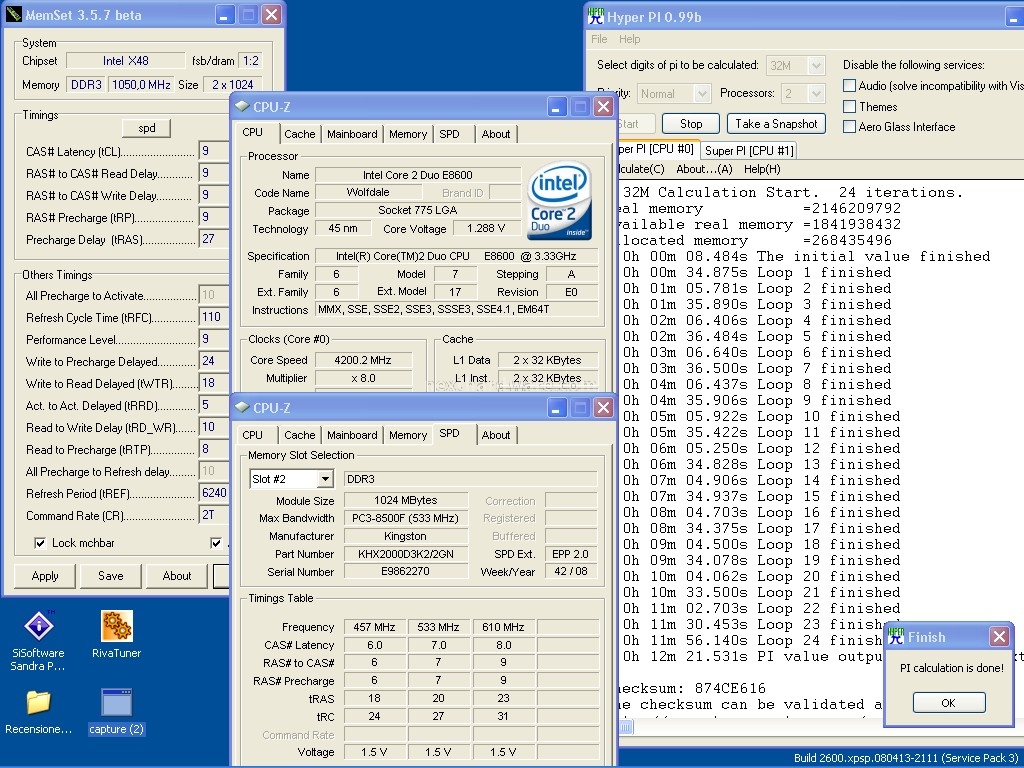This screenshot has height=768, width=1024.
Task: Open the Act. to Act. Delayed (tRRD) dropdown
Action: [214, 406]
